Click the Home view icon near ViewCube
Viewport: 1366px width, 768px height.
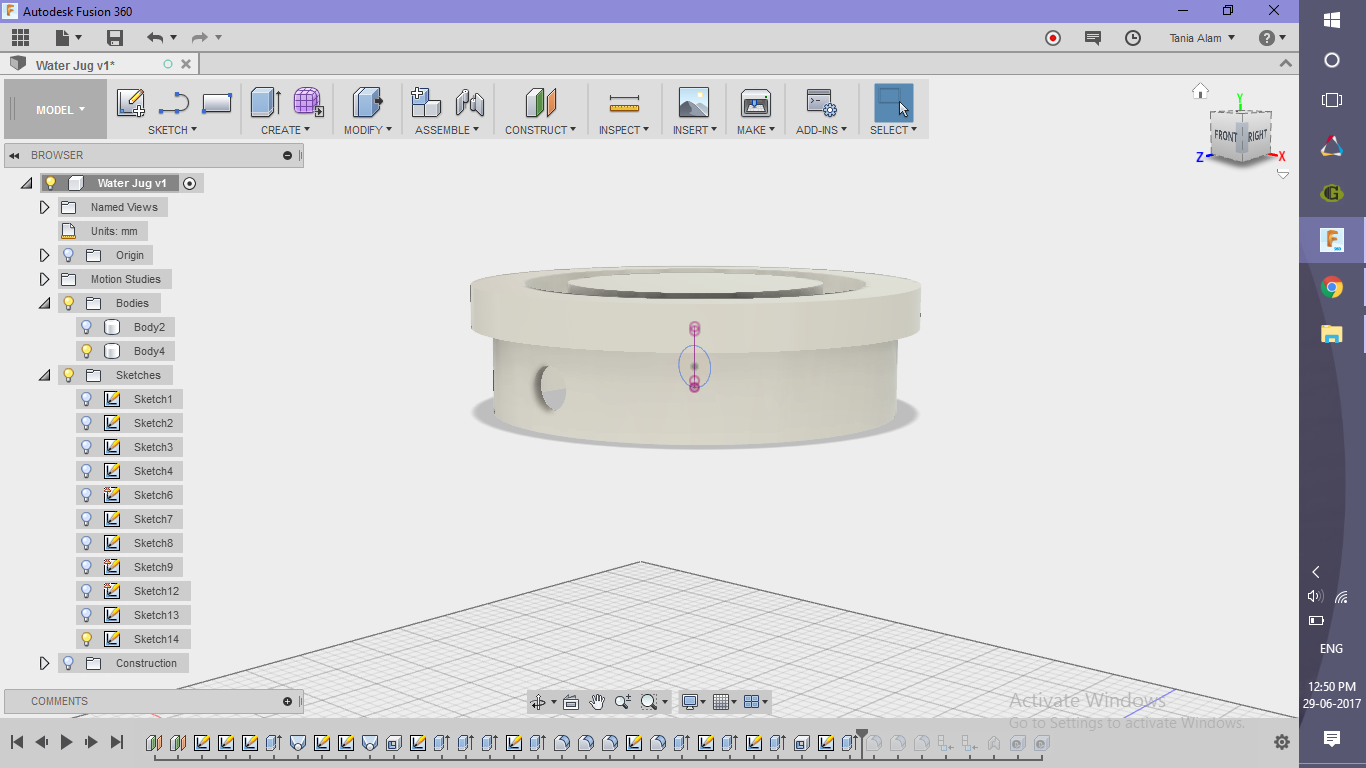[1200, 91]
